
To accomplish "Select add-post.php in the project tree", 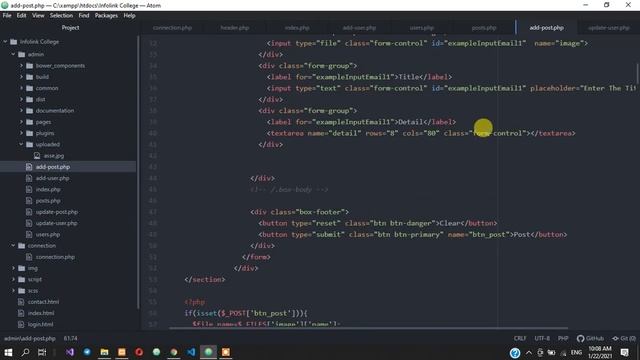I will point(53,167).
